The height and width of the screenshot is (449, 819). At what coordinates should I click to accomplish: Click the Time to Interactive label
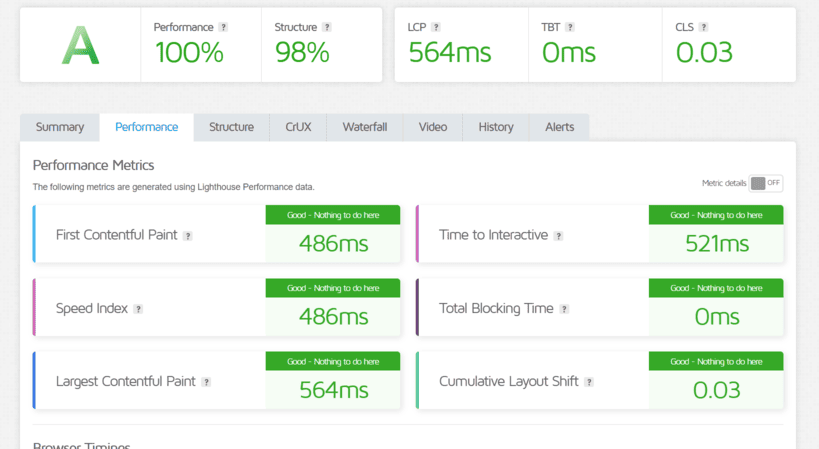click(x=493, y=235)
